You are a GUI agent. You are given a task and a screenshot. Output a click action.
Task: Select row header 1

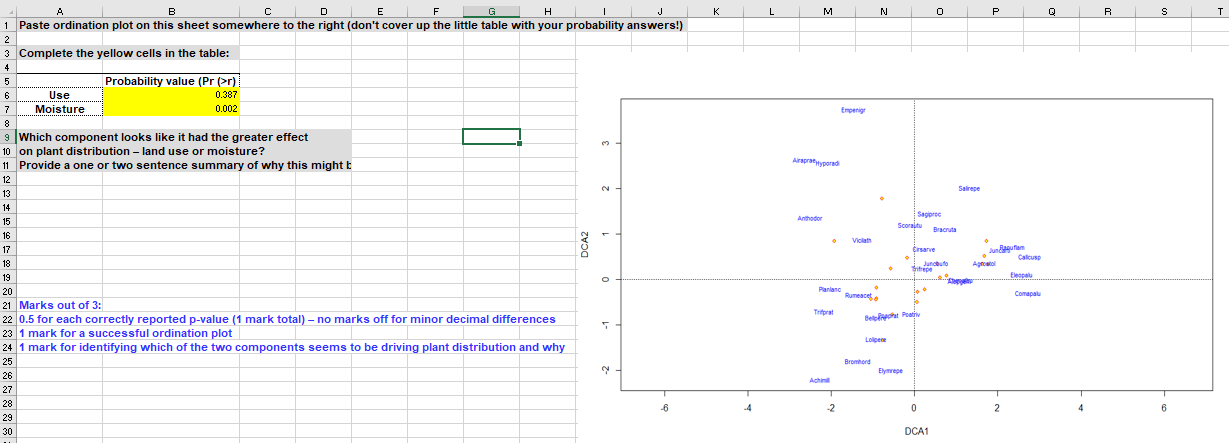click(8, 24)
